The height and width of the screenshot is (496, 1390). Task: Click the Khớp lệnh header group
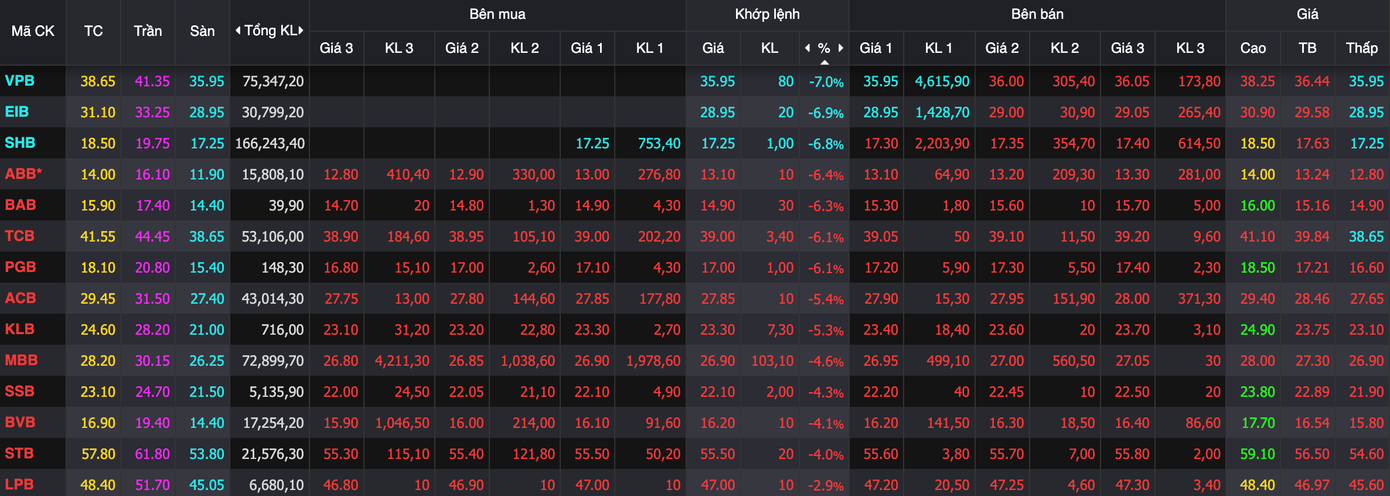click(x=767, y=14)
